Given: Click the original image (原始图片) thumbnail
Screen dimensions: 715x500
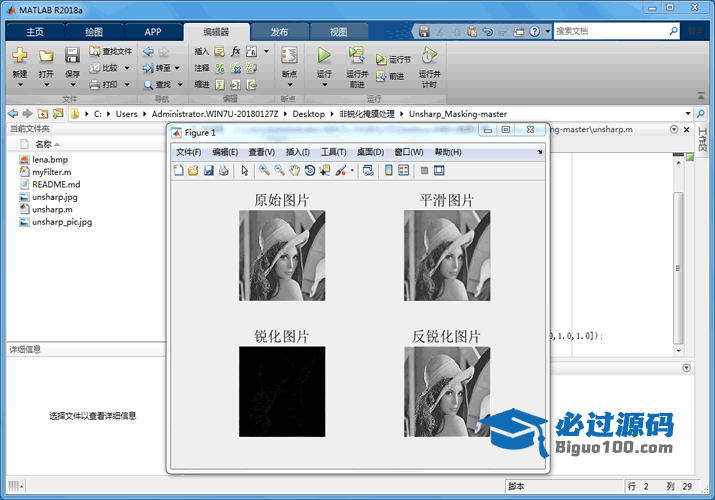Looking at the screenshot, I should click(282, 255).
